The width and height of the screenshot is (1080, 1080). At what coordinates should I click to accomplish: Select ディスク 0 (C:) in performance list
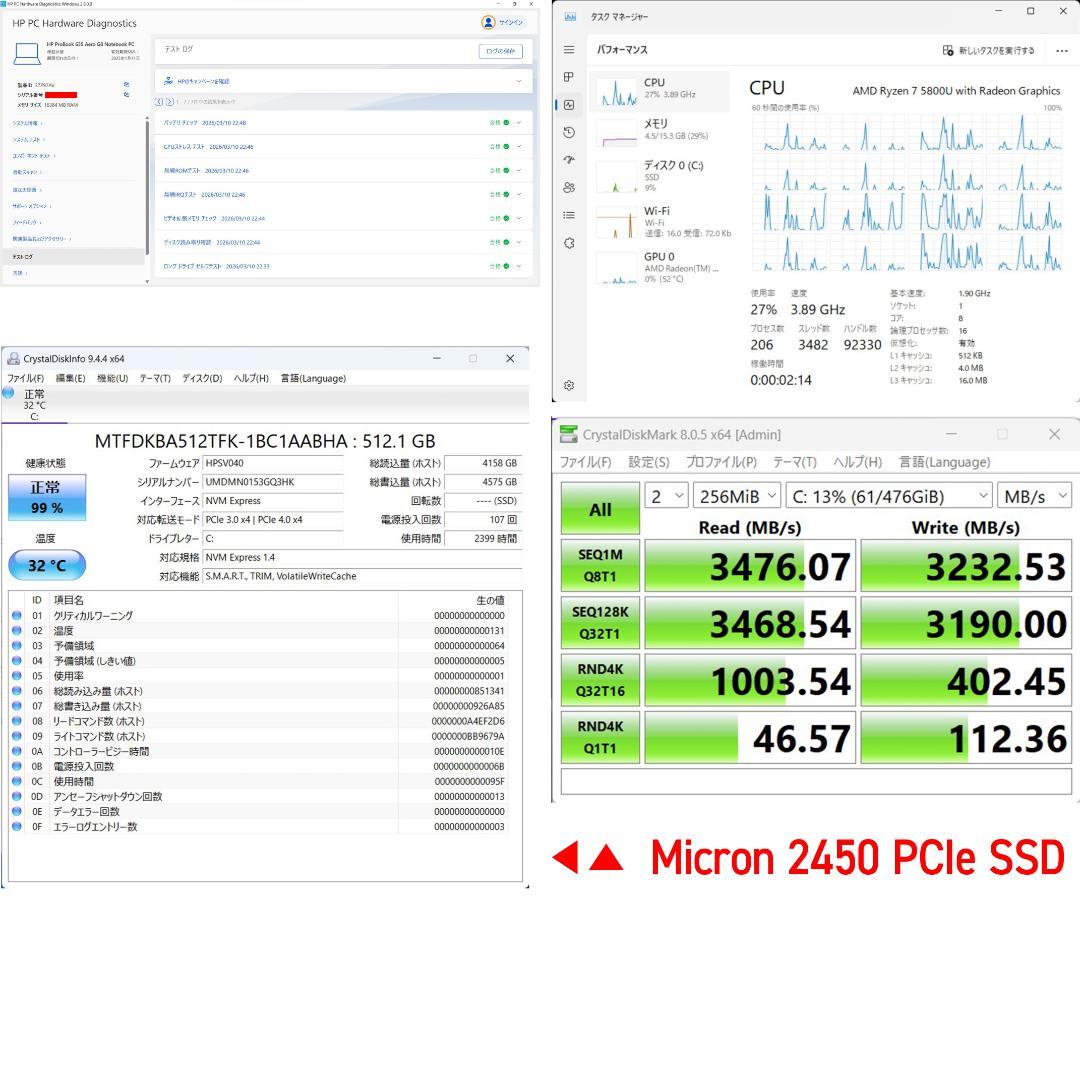663,175
